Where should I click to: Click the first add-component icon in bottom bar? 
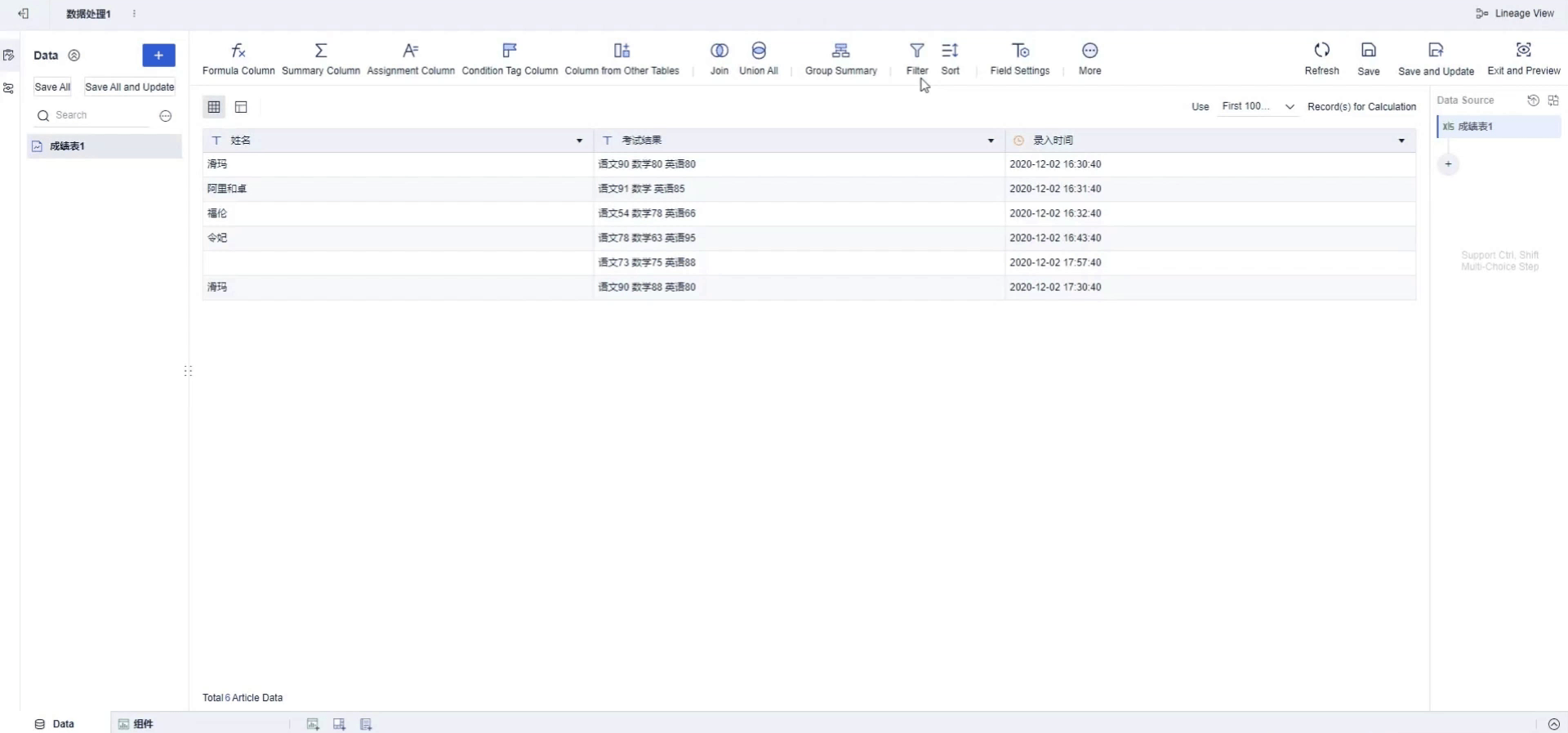point(313,724)
